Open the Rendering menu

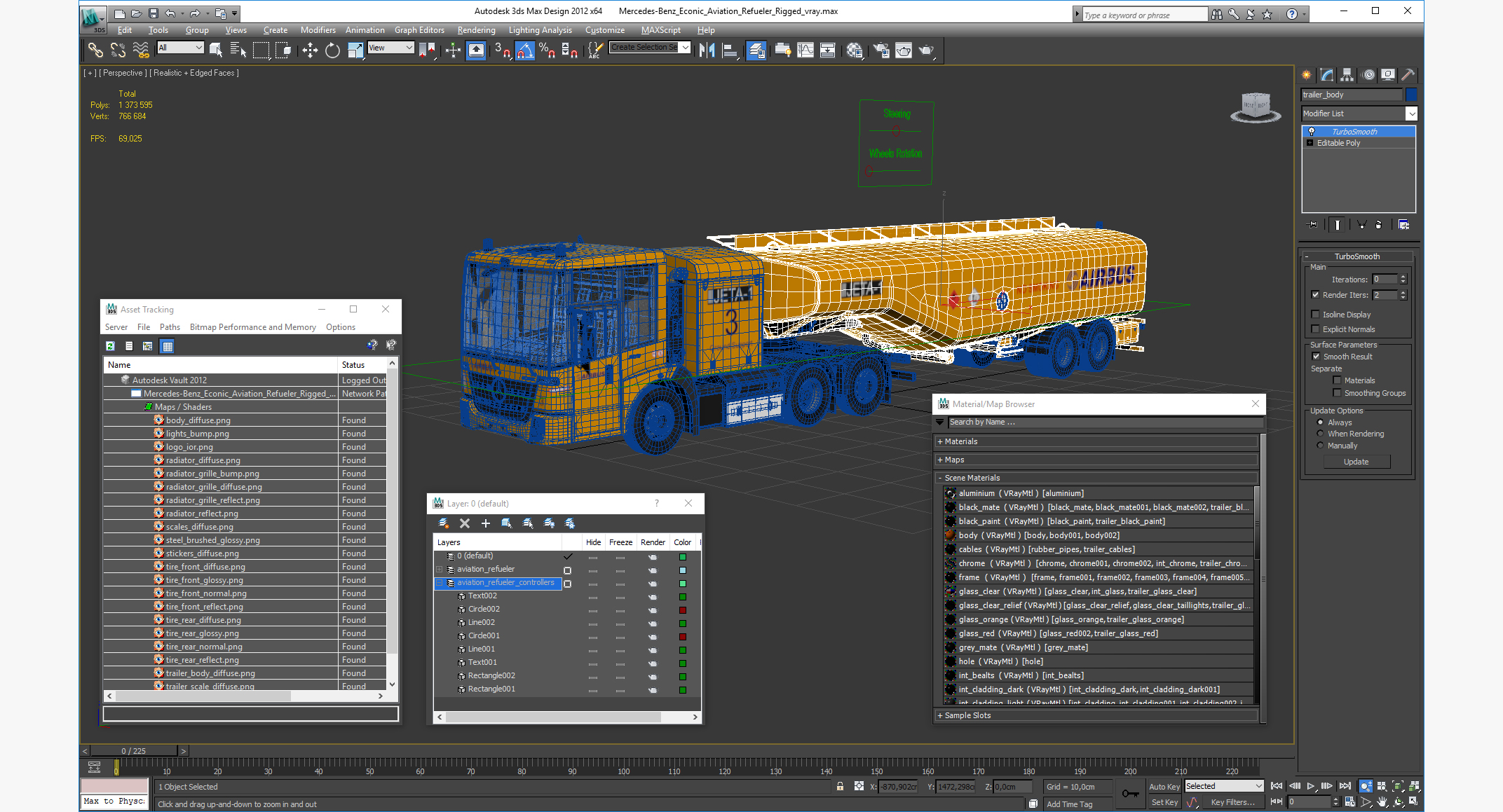tap(476, 30)
